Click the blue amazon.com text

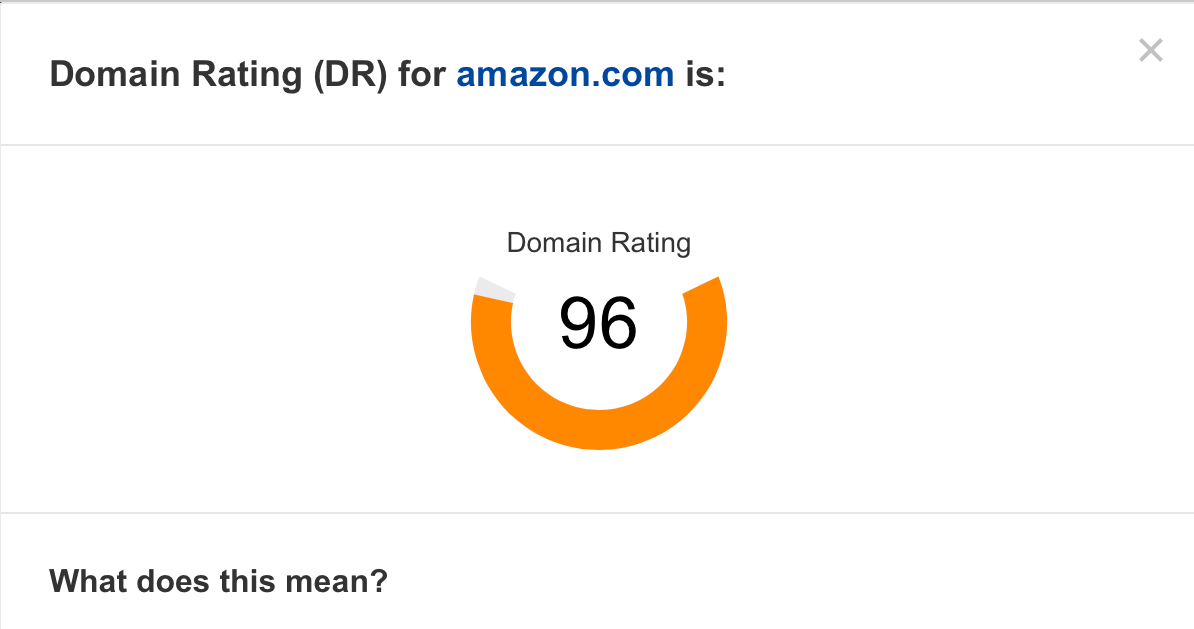pyautogui.click(x=564, y=73)
